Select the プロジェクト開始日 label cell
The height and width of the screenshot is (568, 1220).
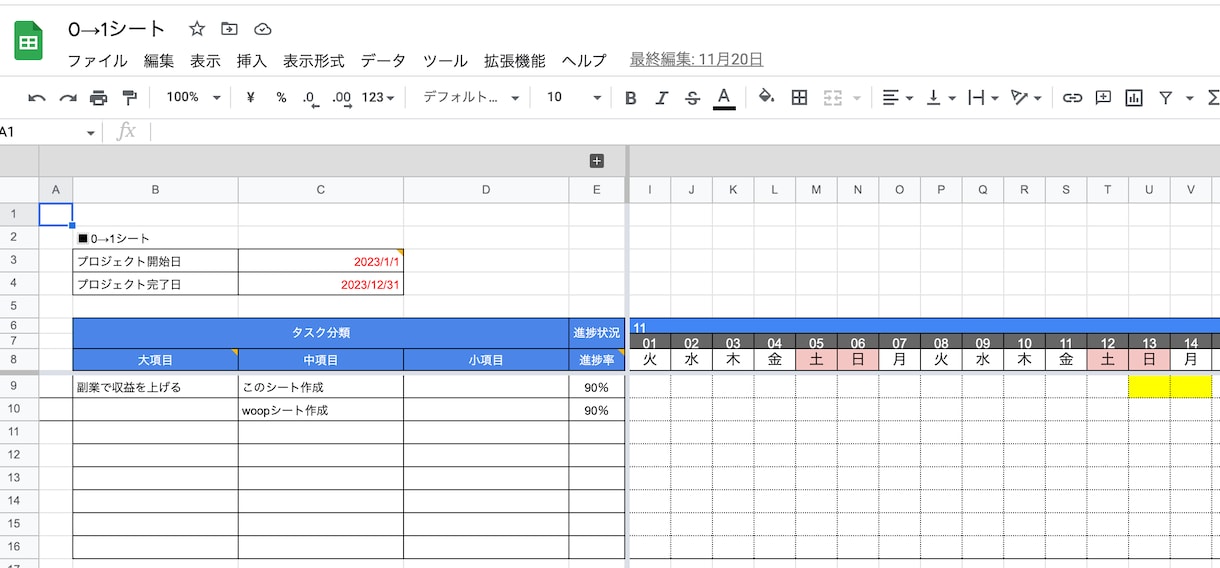[155, 261]
